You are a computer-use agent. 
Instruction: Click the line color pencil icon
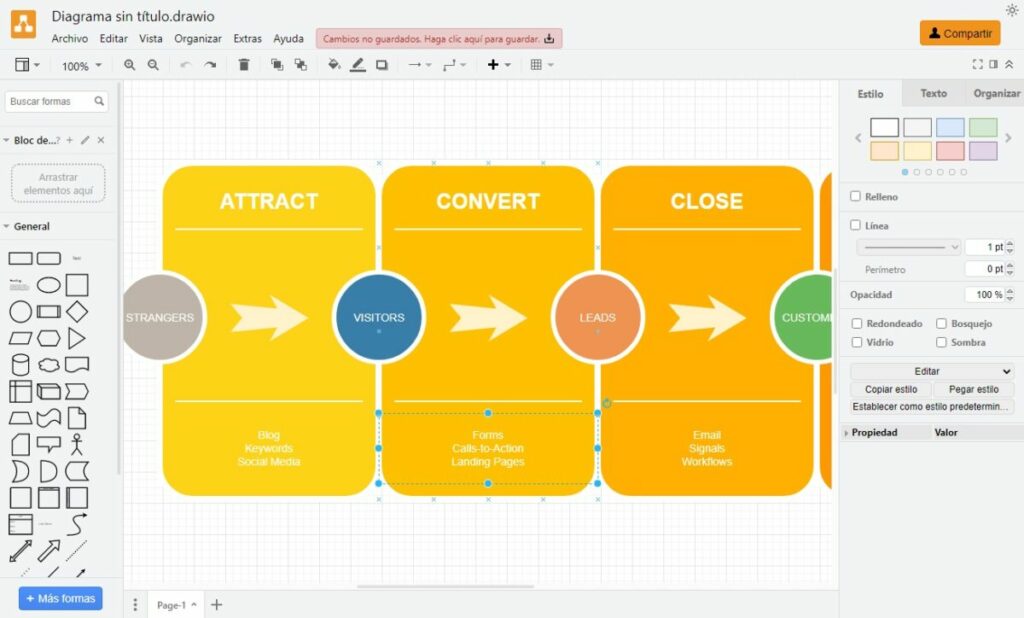358,65
